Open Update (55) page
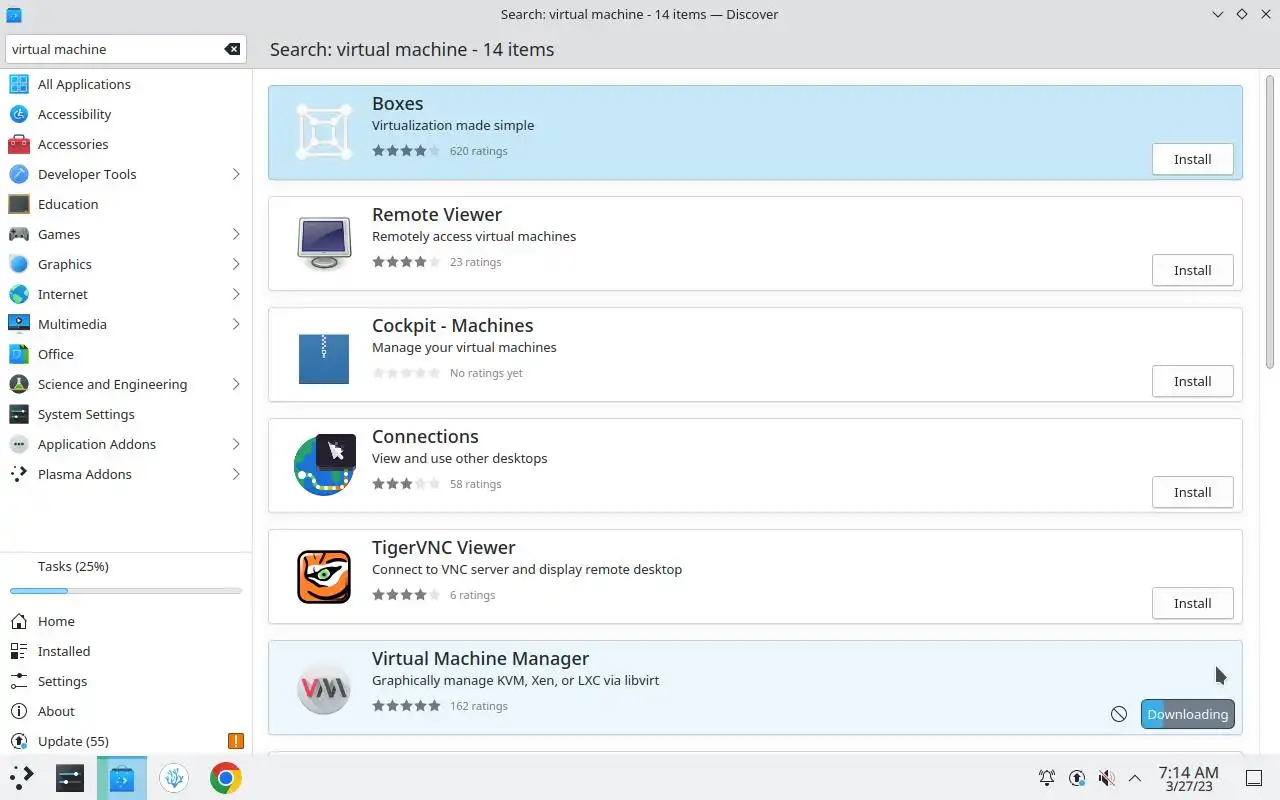This screenshot has width=1280, height=800. (x=126, y=741)
